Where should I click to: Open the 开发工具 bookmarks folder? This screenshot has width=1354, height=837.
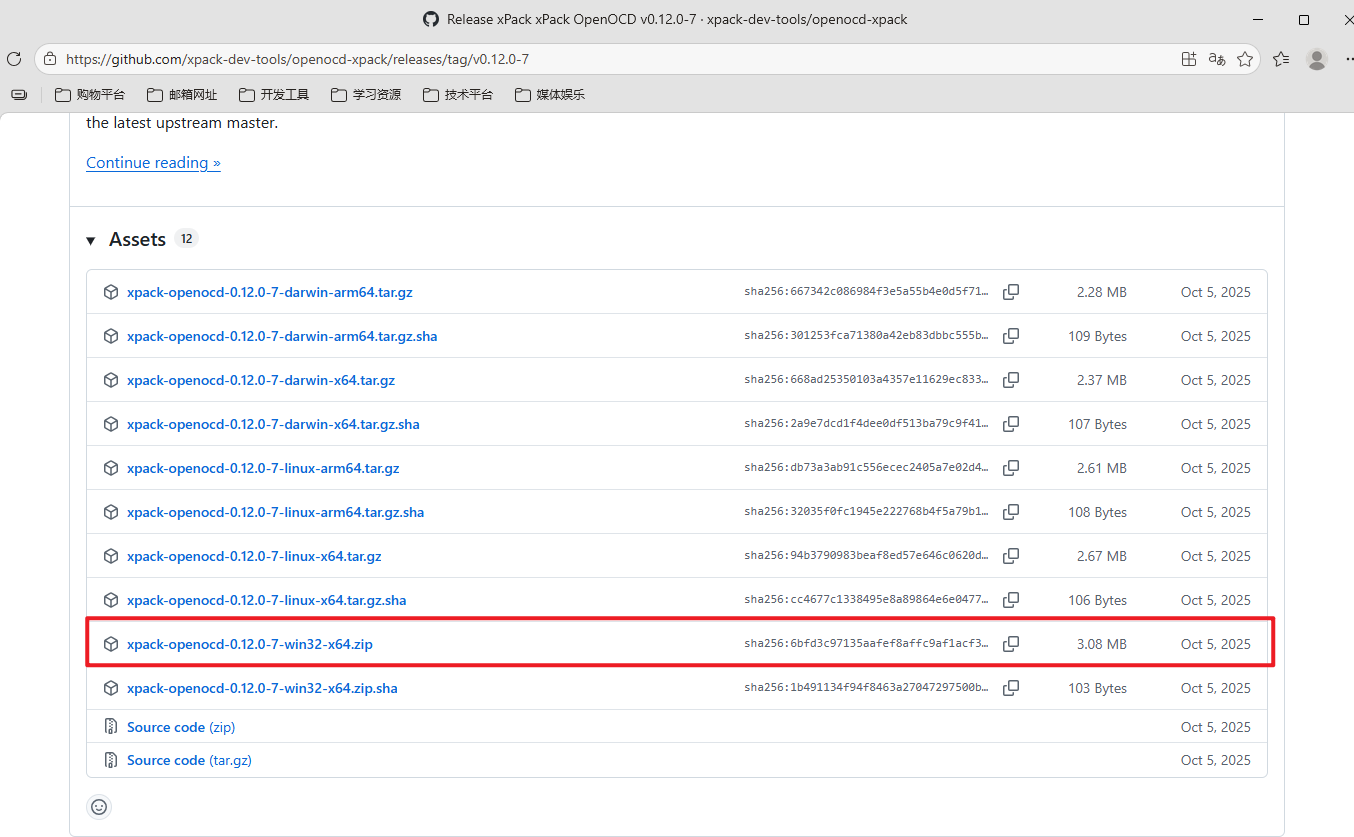[x=274, y=95]
